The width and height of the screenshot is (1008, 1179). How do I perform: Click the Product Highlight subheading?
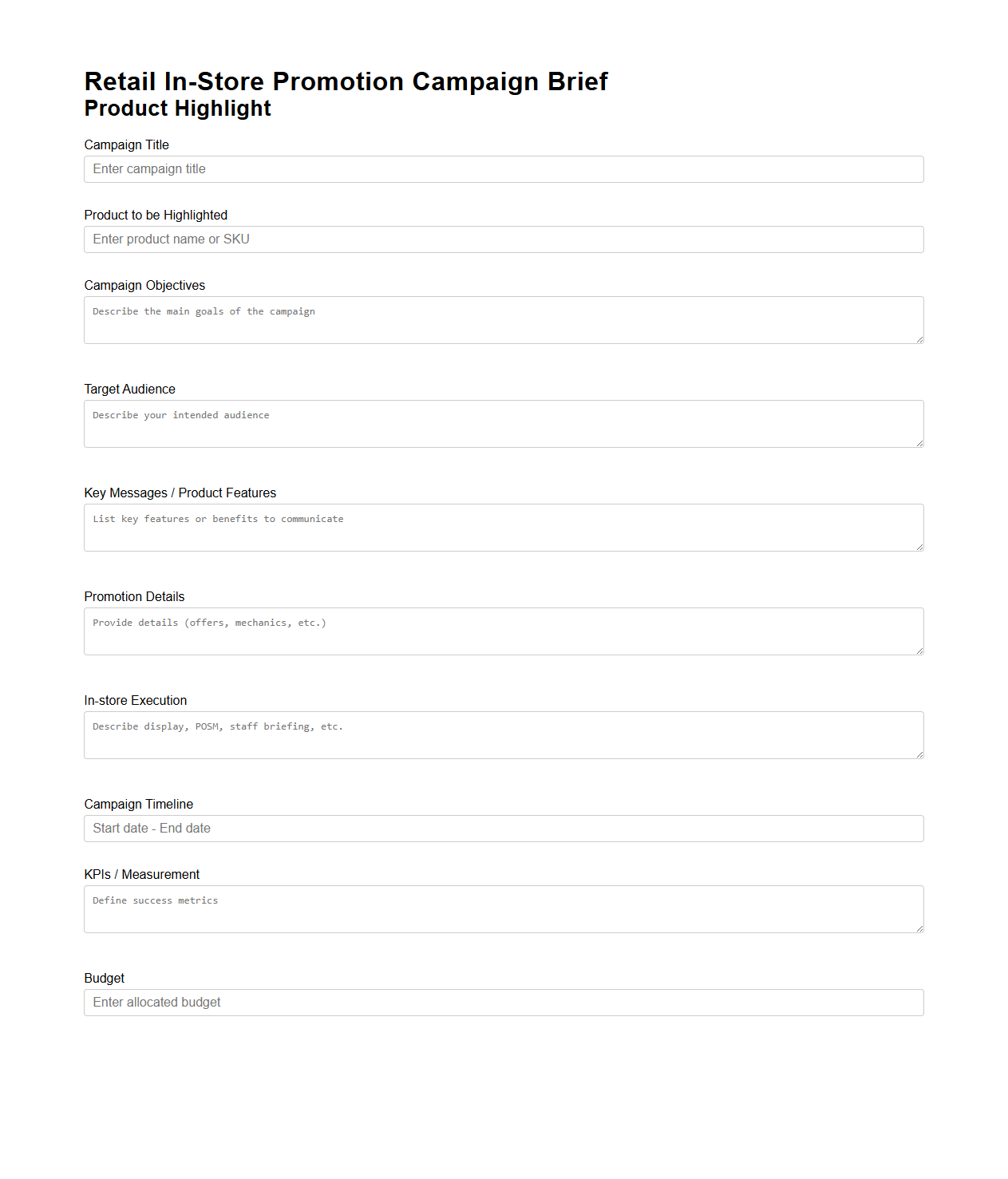pos(177,109)
